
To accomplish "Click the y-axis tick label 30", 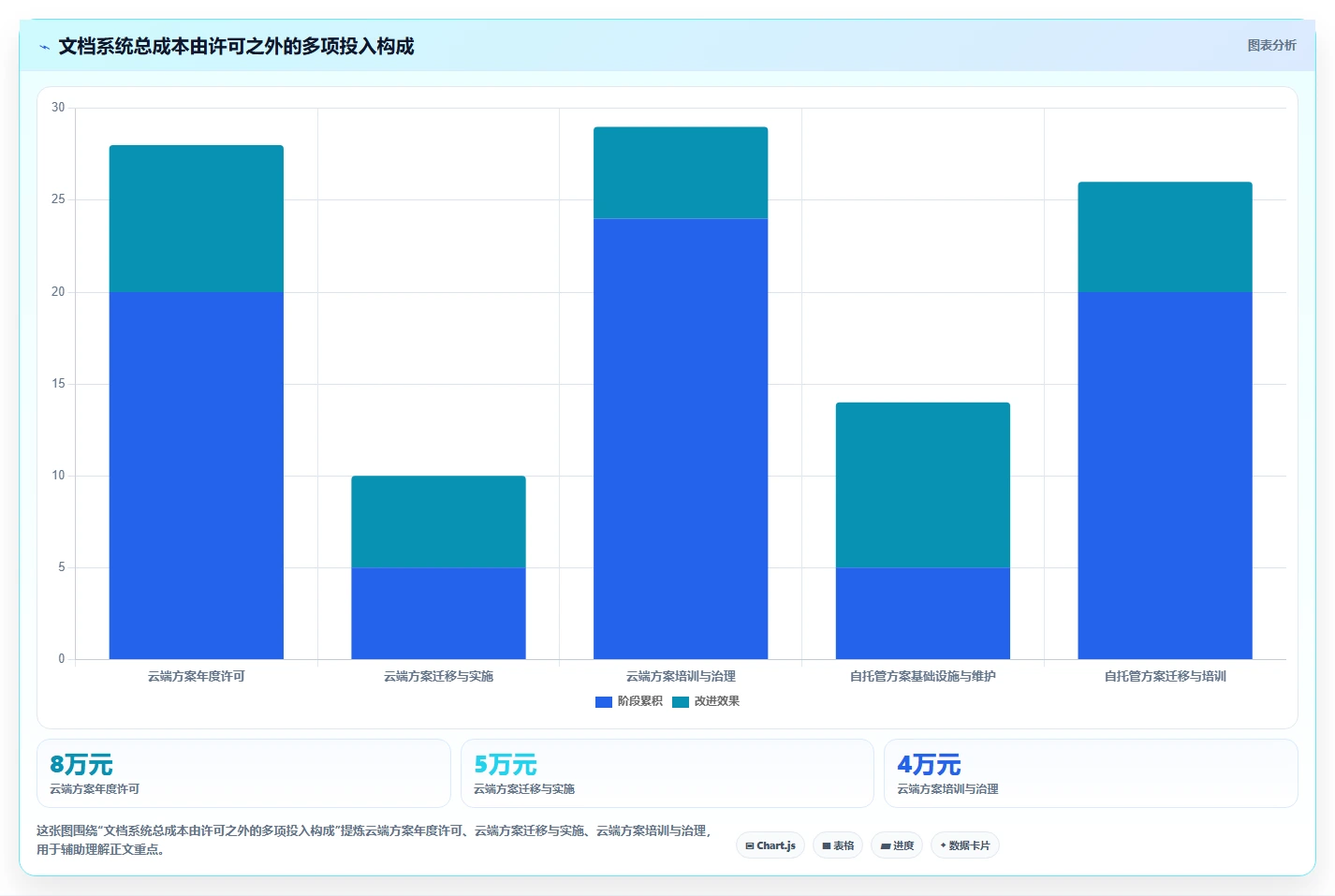I will (x=58, y=108).
